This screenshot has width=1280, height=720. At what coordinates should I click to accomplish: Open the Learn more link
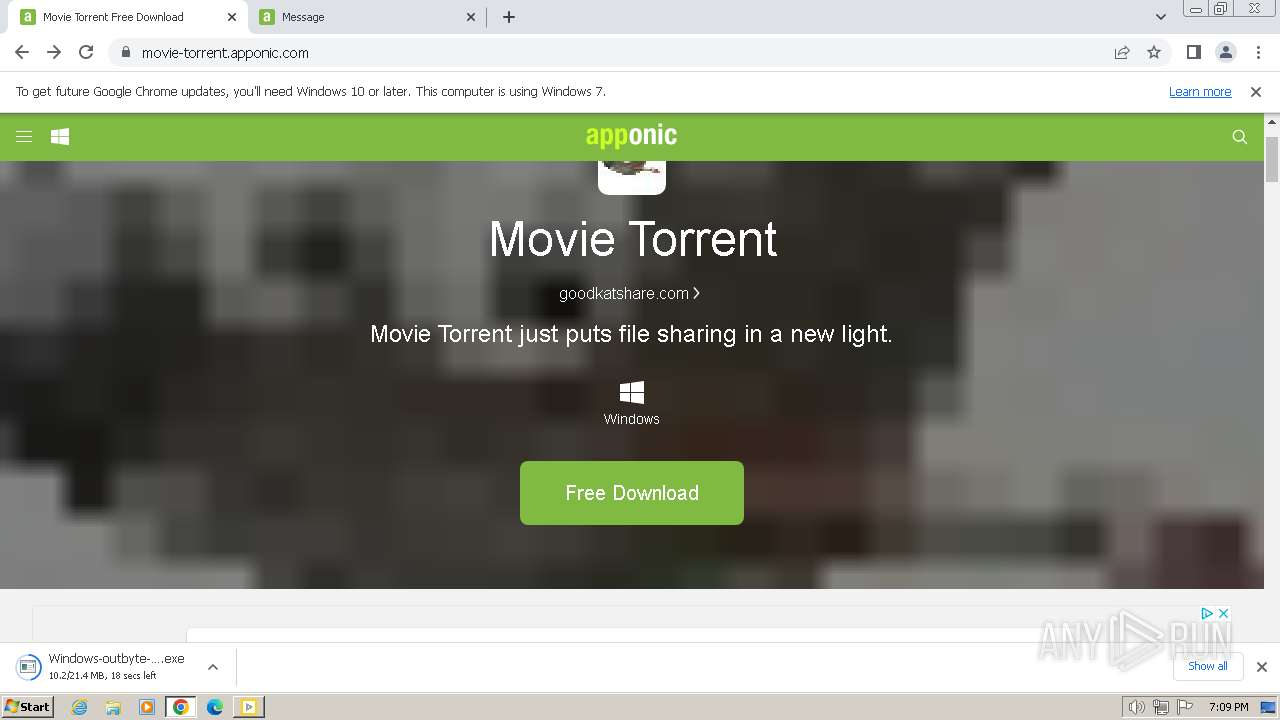(1200, 92)
